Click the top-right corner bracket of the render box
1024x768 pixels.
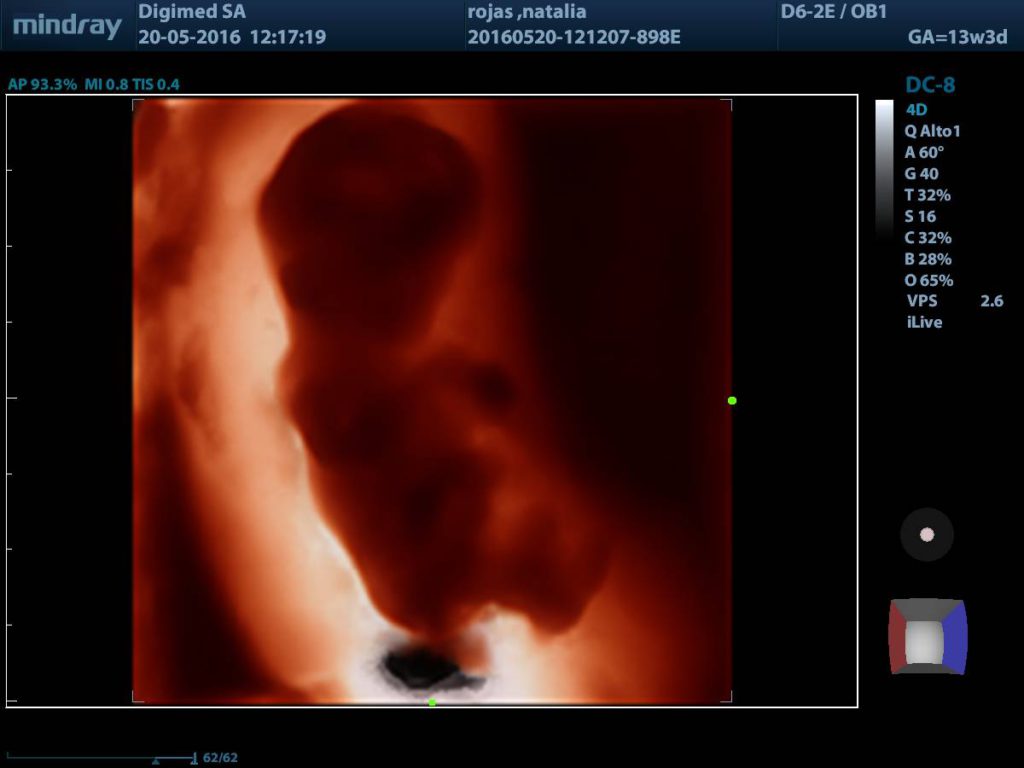coord(727,104)
